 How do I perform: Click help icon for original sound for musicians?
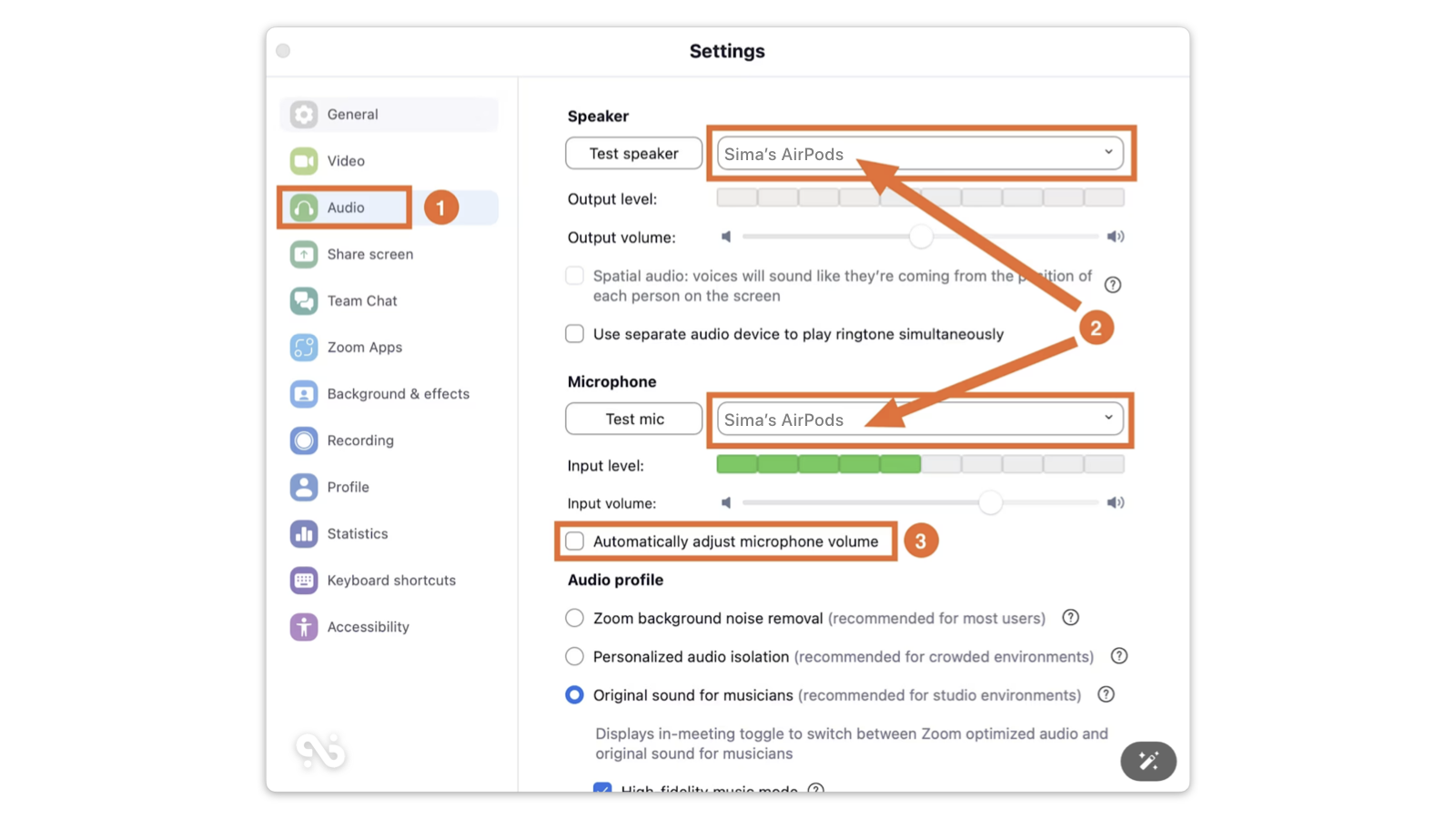point(1106,694)
